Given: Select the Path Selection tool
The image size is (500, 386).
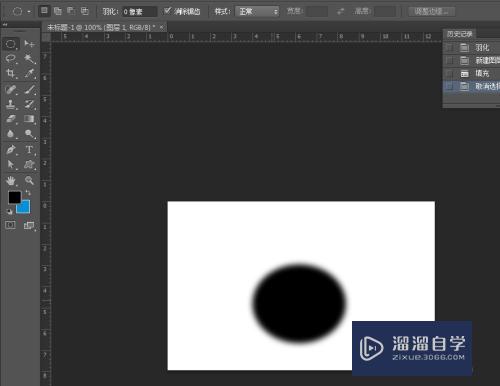Looking at the screenshot, I should point(10,164).
